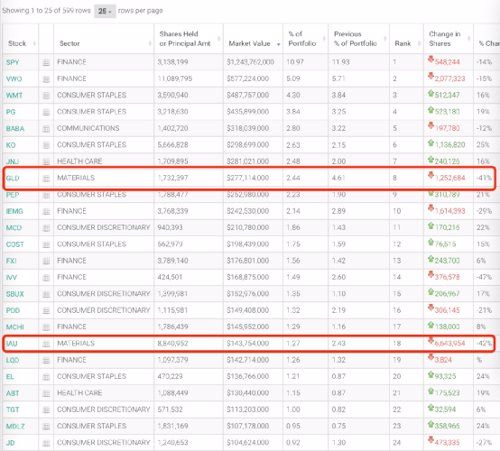Click the history icon in SPY row

tap(46, 62)
